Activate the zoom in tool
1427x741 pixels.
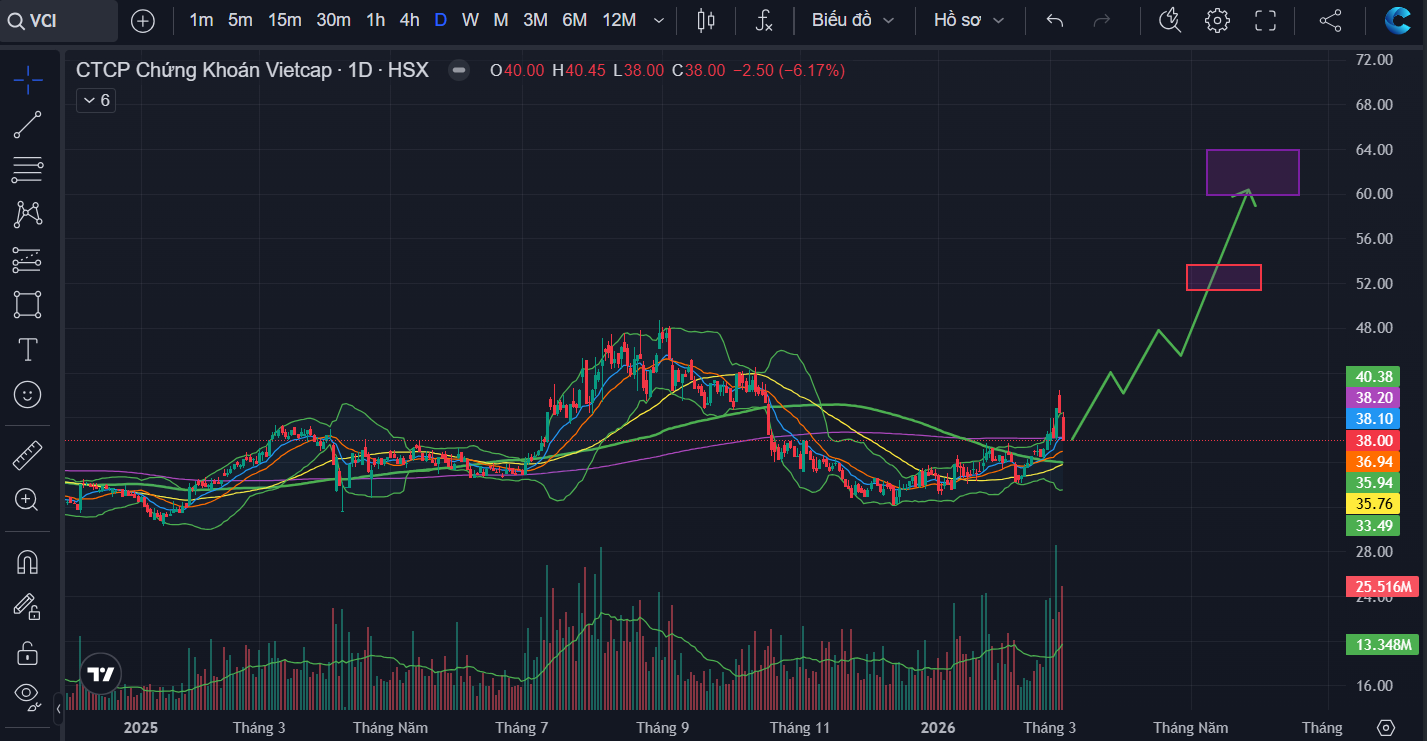pyautogui.click(x=28, y=500)
